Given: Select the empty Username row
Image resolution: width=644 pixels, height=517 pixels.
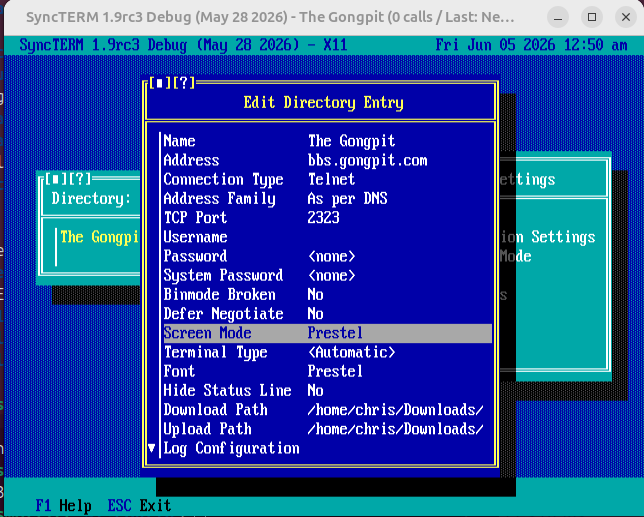Looking at the screenshot, I should [x=327, y=237].
